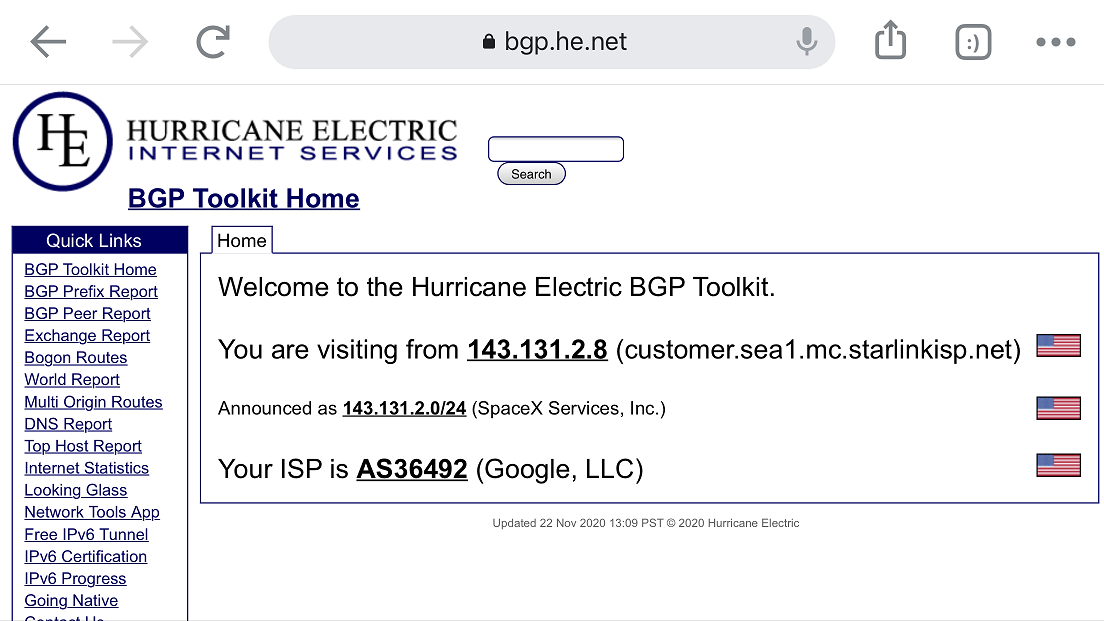Open the 143.131.2.0/24 prefix link
1104x621 pixels.
(404, 408)
